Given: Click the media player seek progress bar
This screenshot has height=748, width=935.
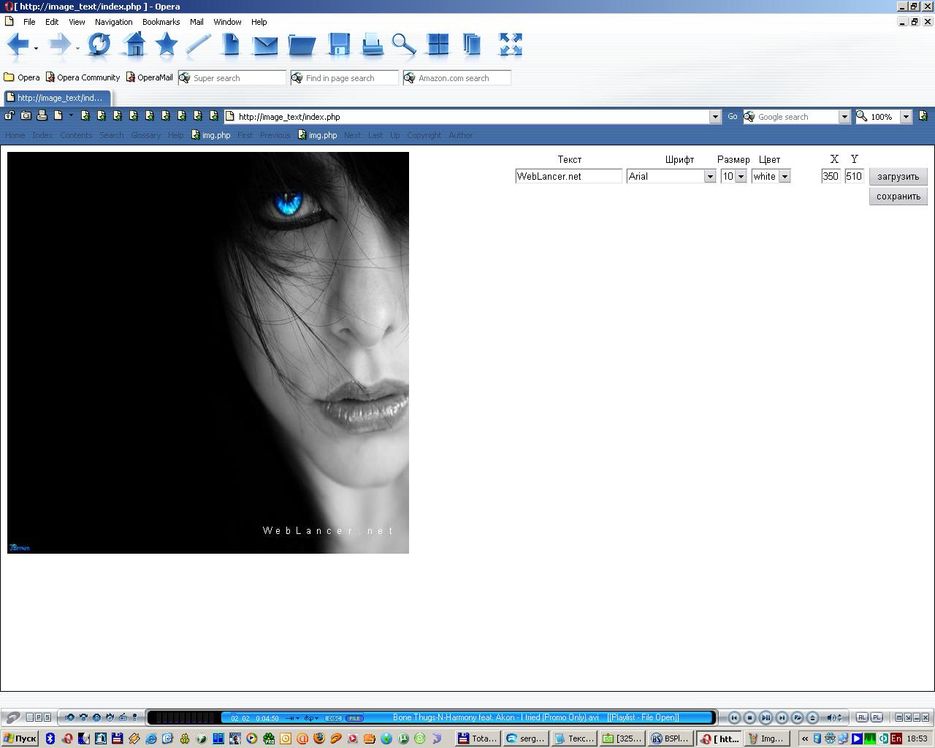Looking at the screenshot, I should tap(468, 718).
